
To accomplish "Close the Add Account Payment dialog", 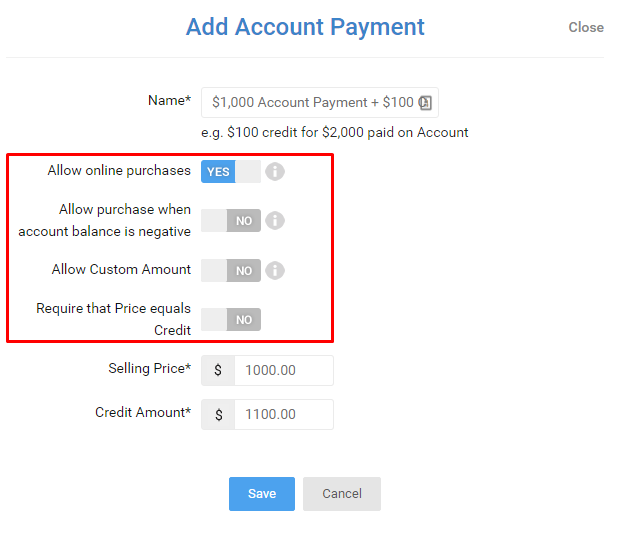I will coord(586,28).
